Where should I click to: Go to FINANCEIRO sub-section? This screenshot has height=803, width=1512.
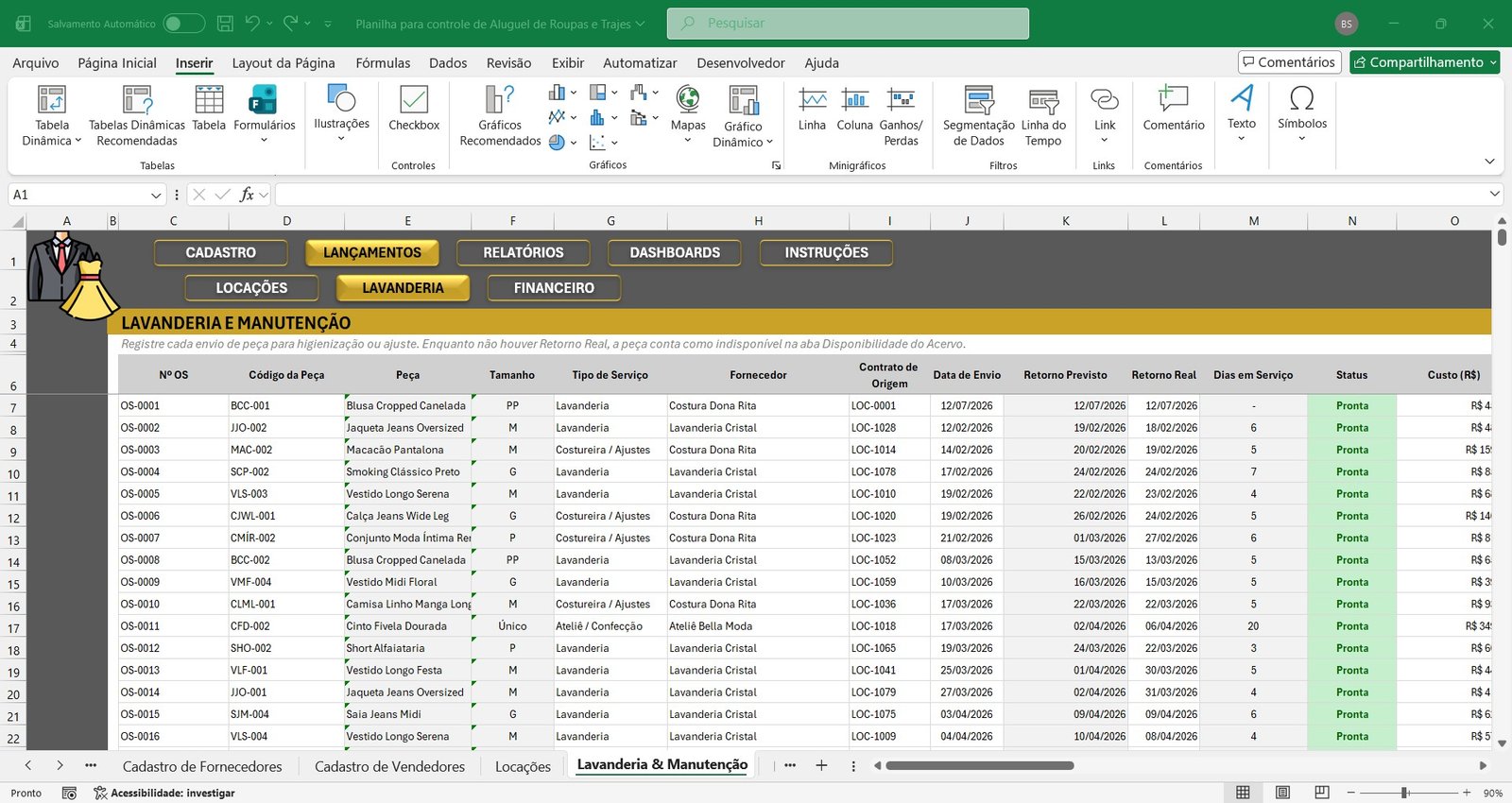pyautogui.click(x=554, y=287)
